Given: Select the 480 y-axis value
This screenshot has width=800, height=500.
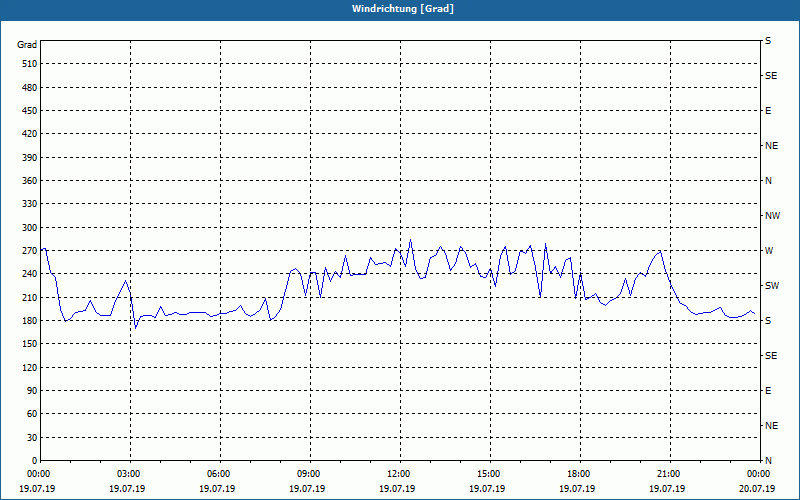Looking at the screenshot, I should pos(30,88).
